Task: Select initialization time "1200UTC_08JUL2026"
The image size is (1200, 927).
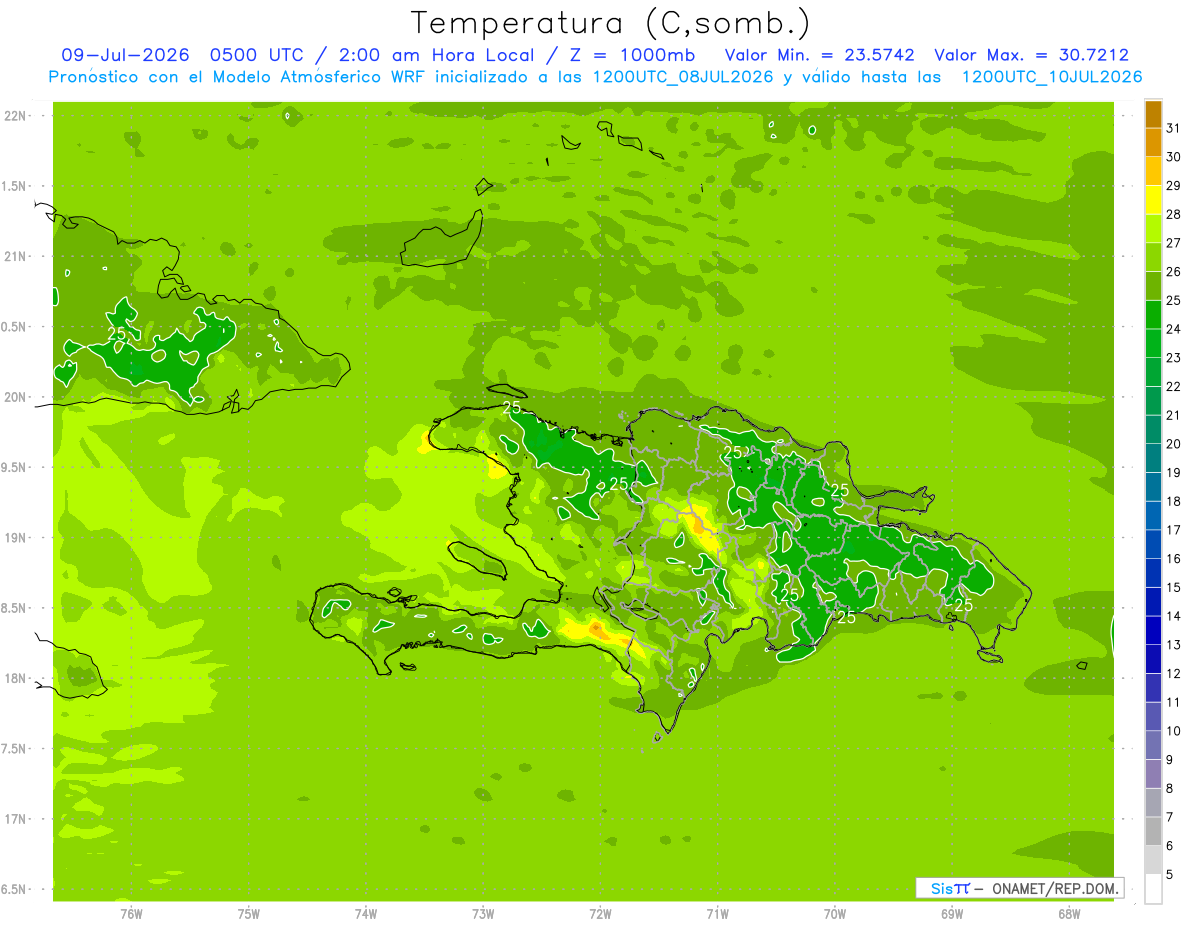Action: click(683, 77)
